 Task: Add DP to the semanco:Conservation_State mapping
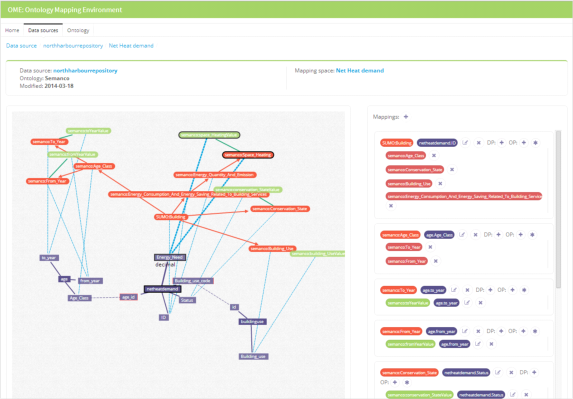coord(534,373)
